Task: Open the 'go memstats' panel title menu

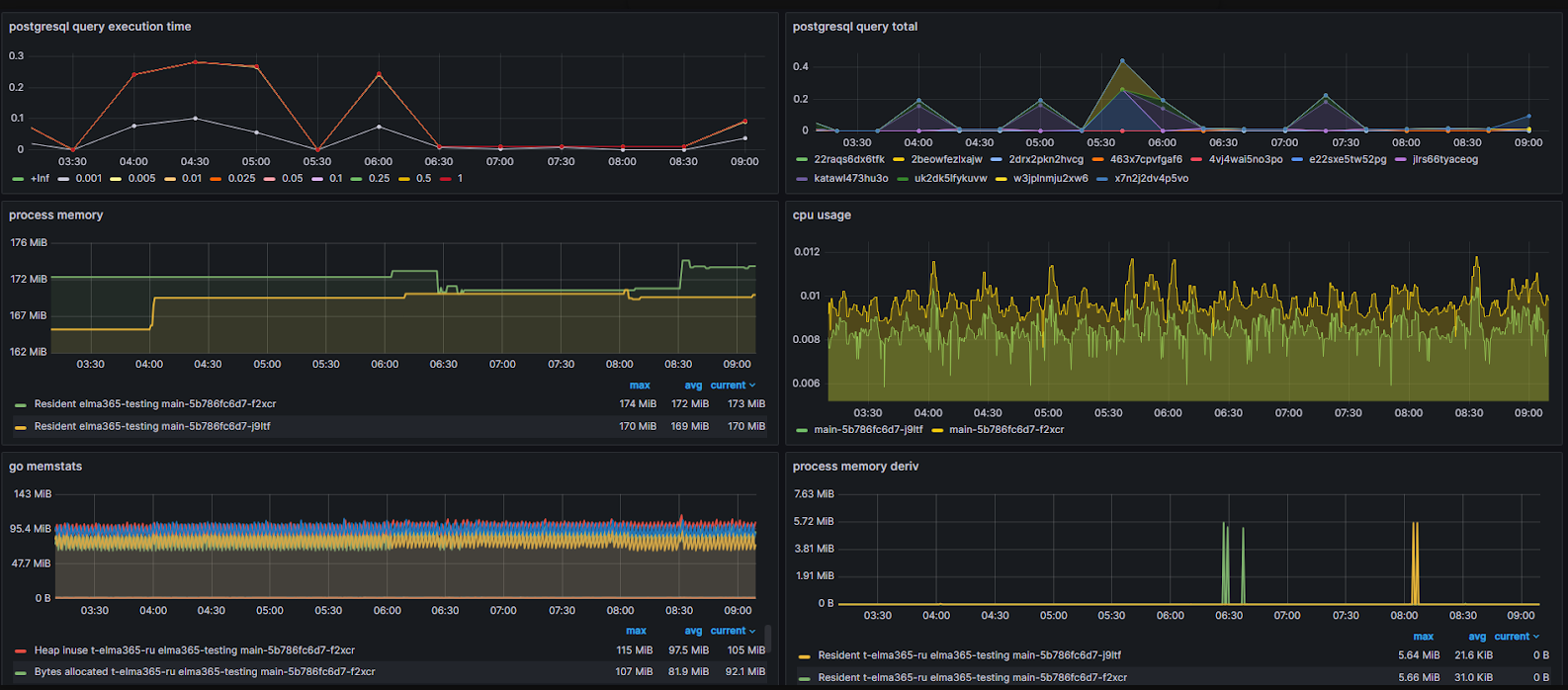Action: click(45, 466)
